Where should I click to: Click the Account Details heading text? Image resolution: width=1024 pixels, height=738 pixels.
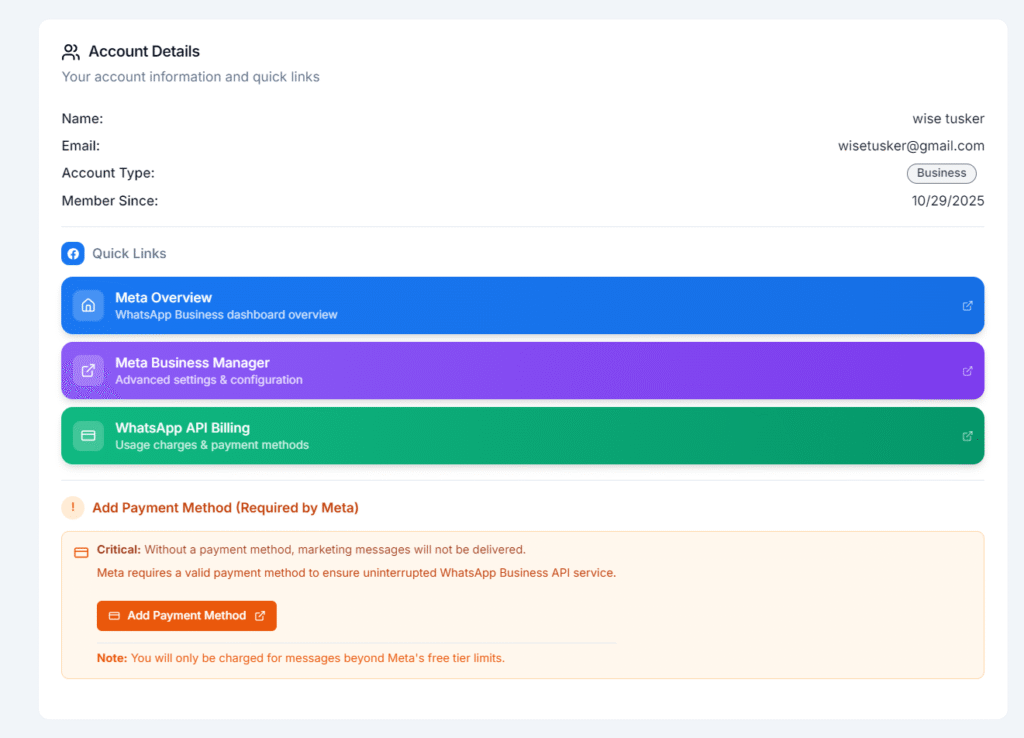[x=144, y=52]
